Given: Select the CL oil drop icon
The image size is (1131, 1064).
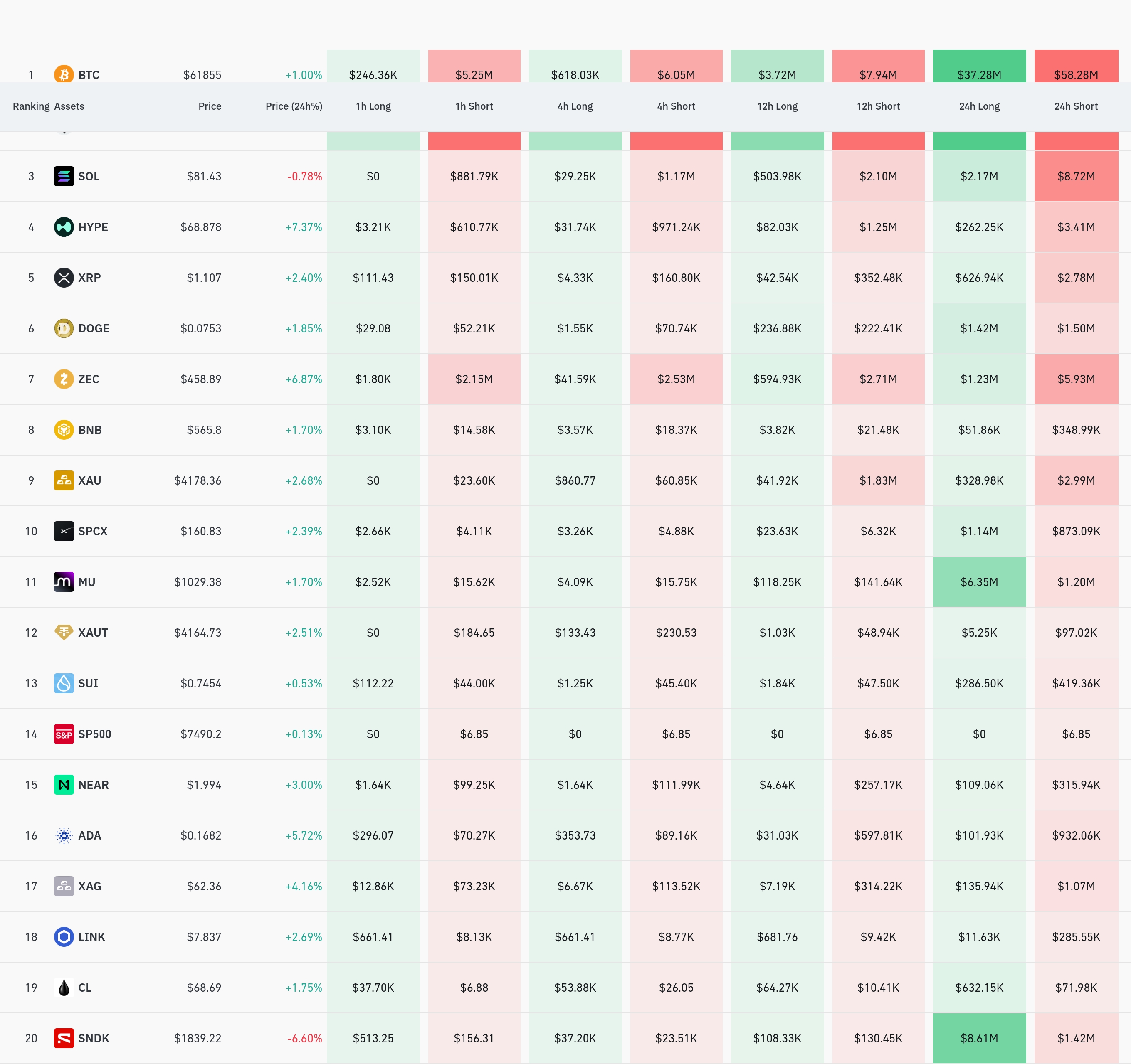Looking at the screenshot, I should 64,987.
